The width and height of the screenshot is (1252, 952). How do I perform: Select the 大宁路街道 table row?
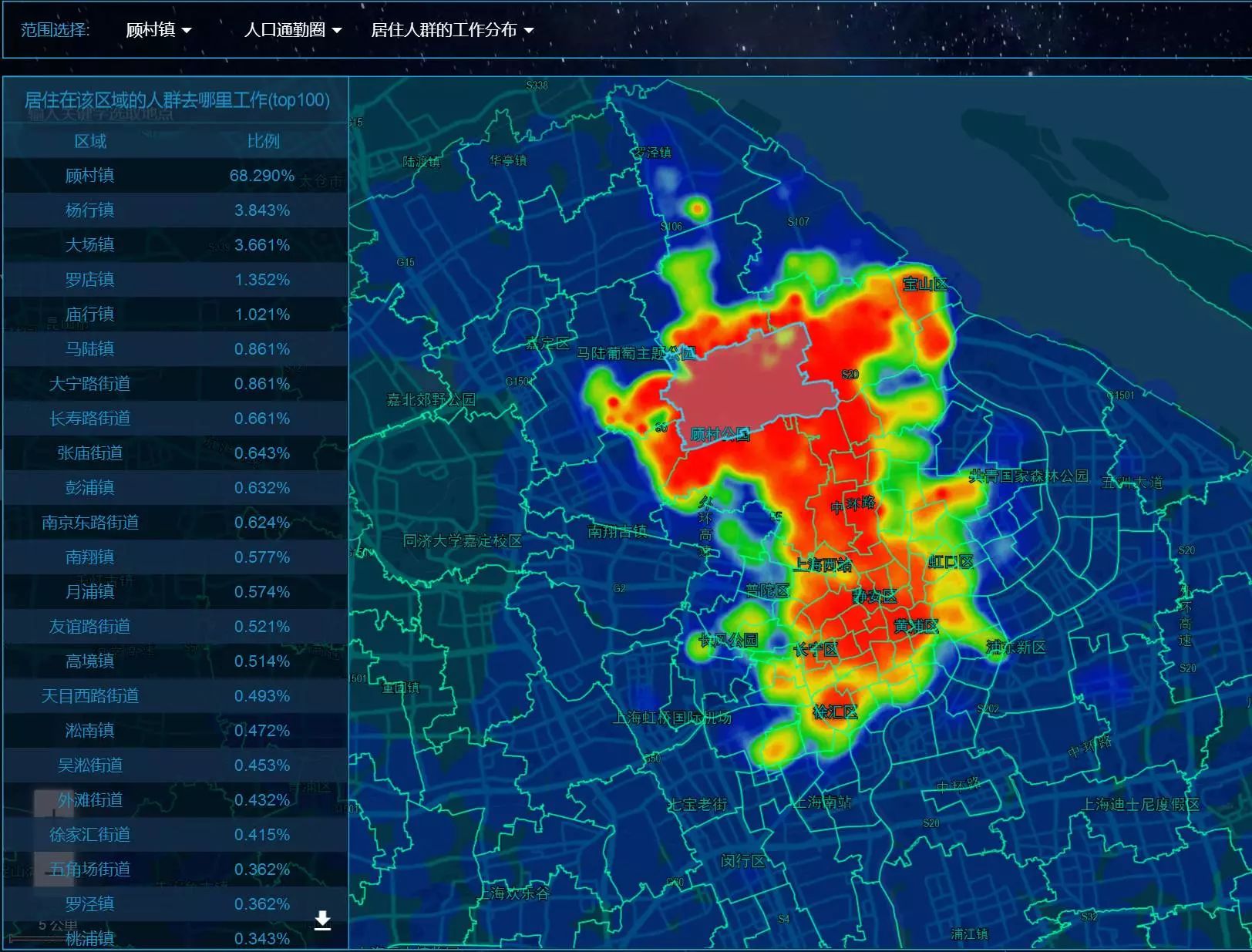click(176, 384)
